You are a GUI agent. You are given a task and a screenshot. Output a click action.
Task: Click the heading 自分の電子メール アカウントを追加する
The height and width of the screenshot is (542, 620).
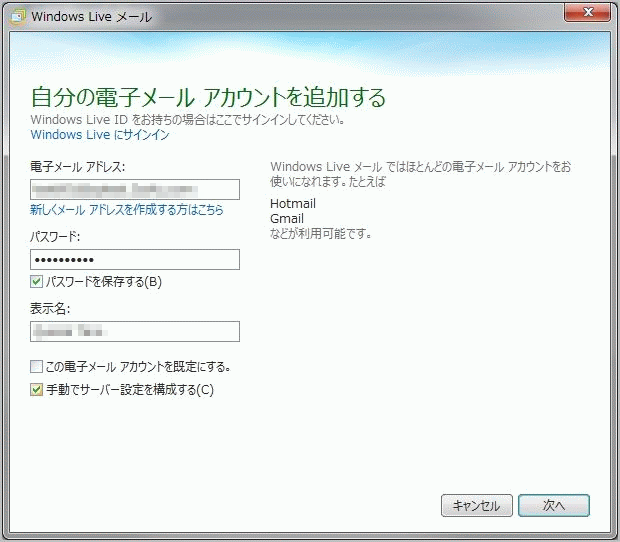click(x=208, y=97)
